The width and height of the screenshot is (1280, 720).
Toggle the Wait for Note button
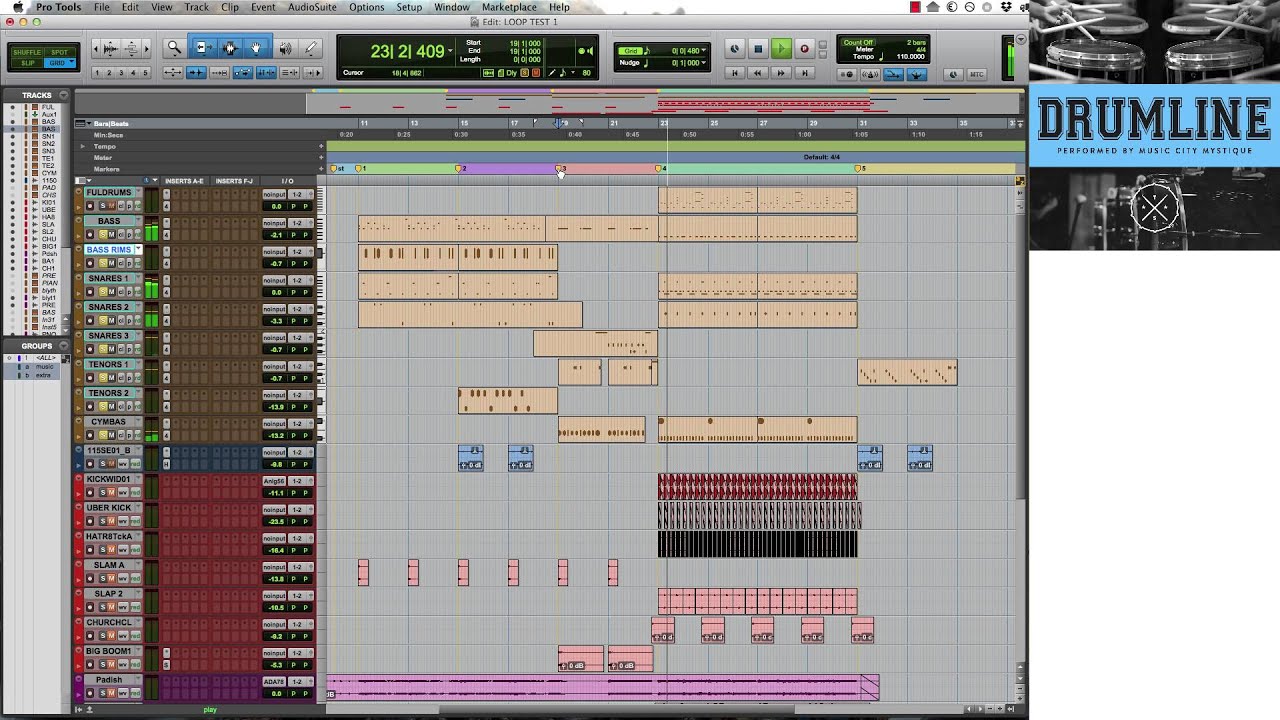pyautogui.click(x=848, y=74)
